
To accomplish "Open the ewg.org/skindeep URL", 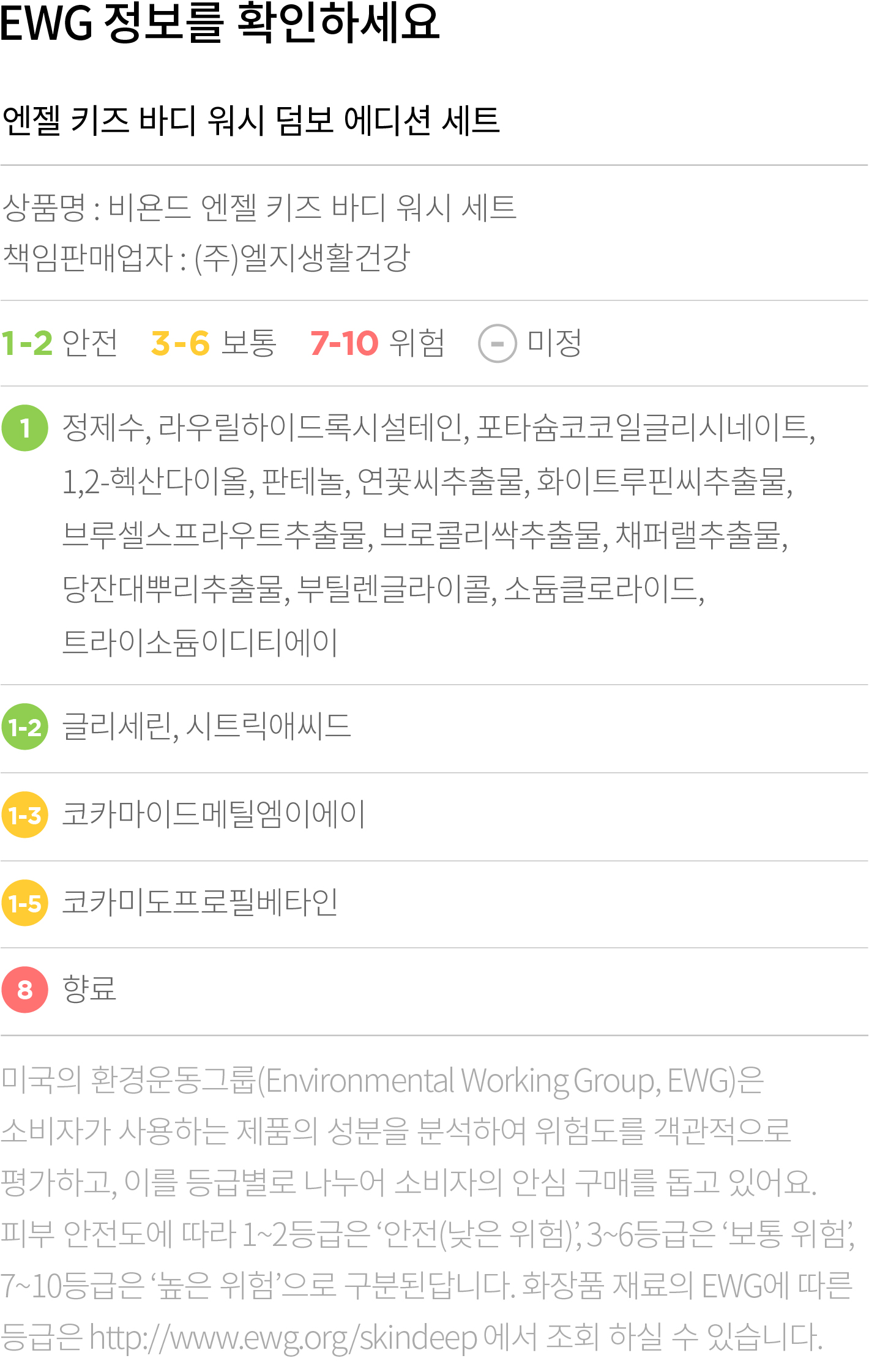I will (283, 1338).
